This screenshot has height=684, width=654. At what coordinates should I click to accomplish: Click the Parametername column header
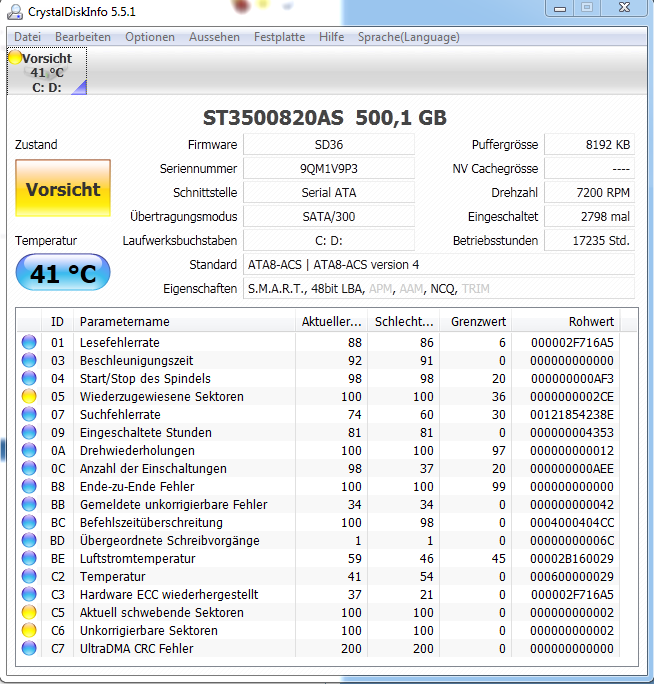coord(184,321)
